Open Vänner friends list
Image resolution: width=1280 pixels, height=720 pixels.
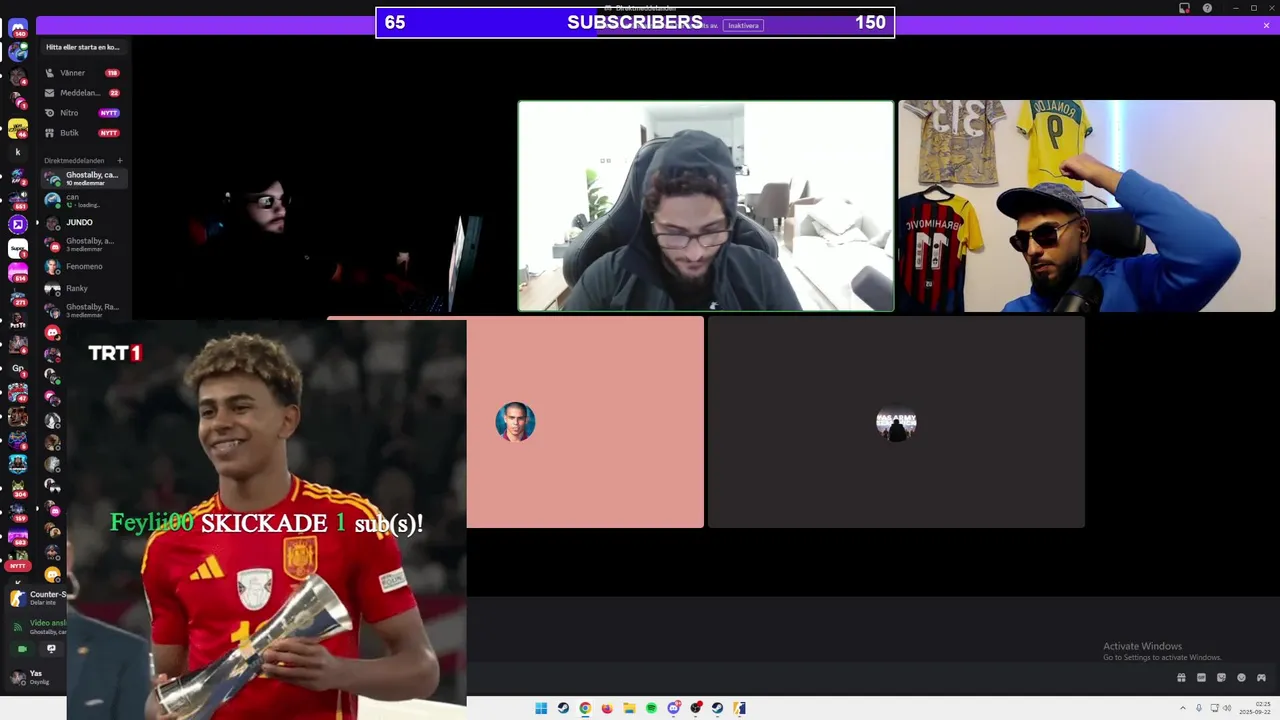84,73
